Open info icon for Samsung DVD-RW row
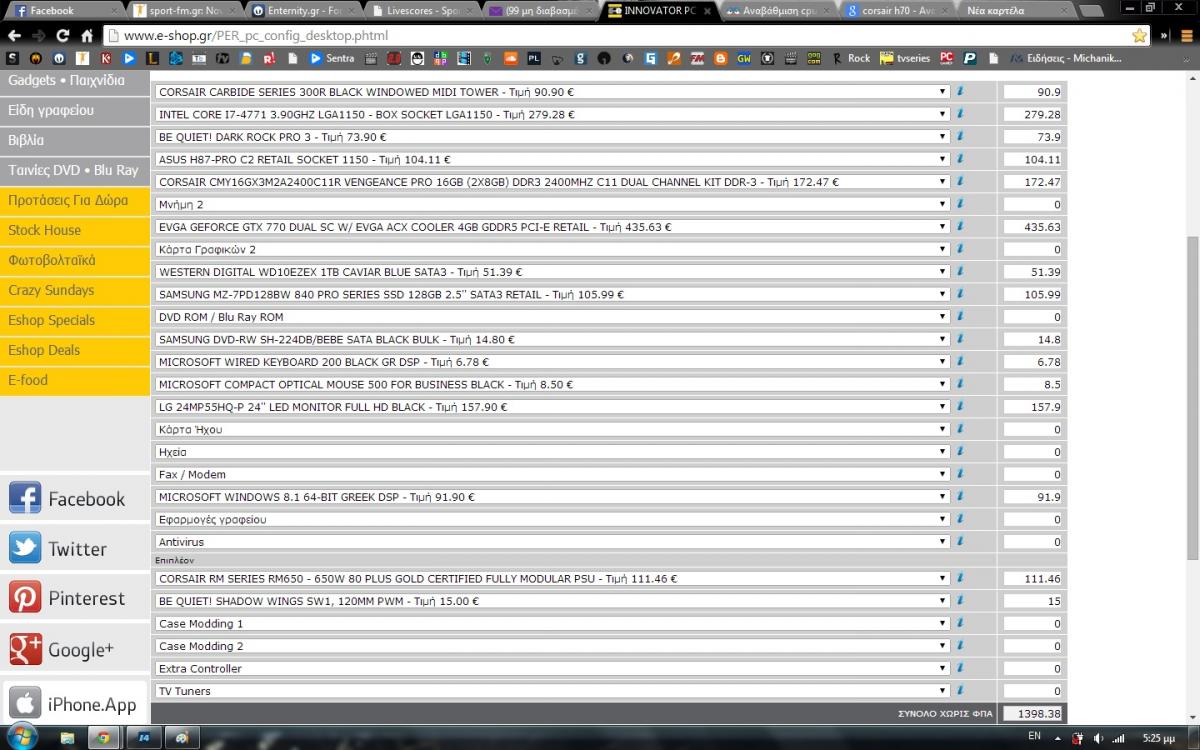Image resolution: width=1200 pixels, height=750 pixels. 959,339
